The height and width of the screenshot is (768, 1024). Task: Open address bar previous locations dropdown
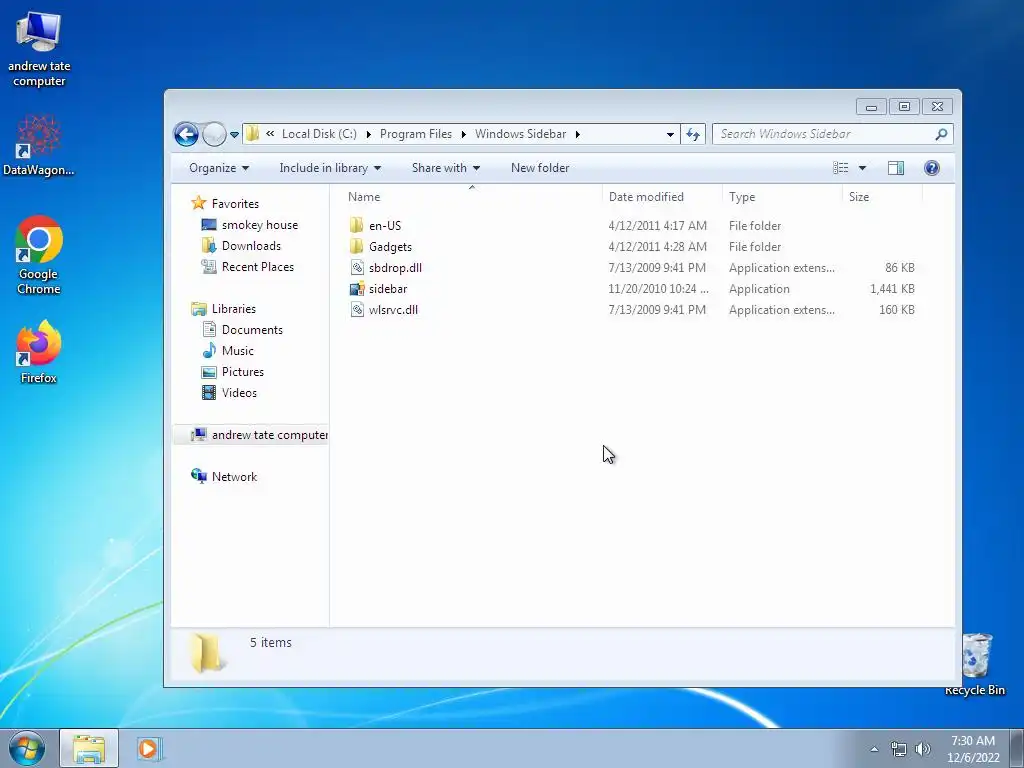pyautogui.click(x=670, y=135)
